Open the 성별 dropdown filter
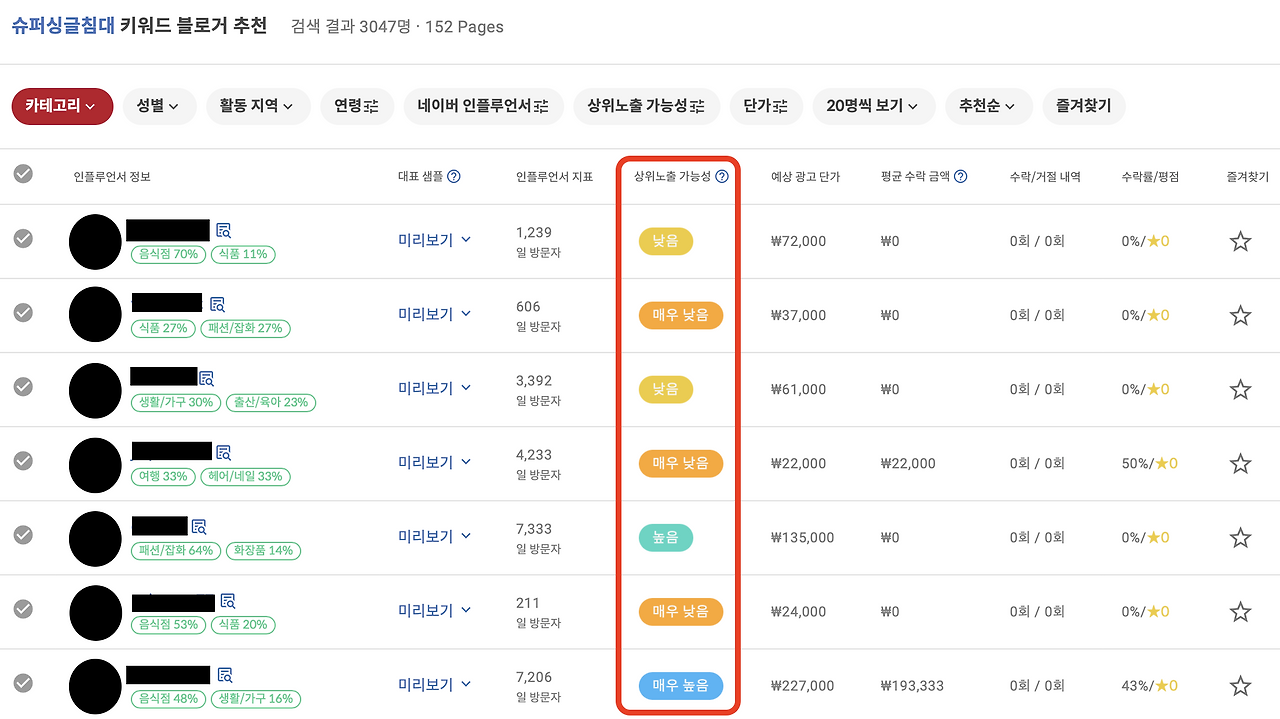Screen dimensions: 1280x719 (159, 106)
